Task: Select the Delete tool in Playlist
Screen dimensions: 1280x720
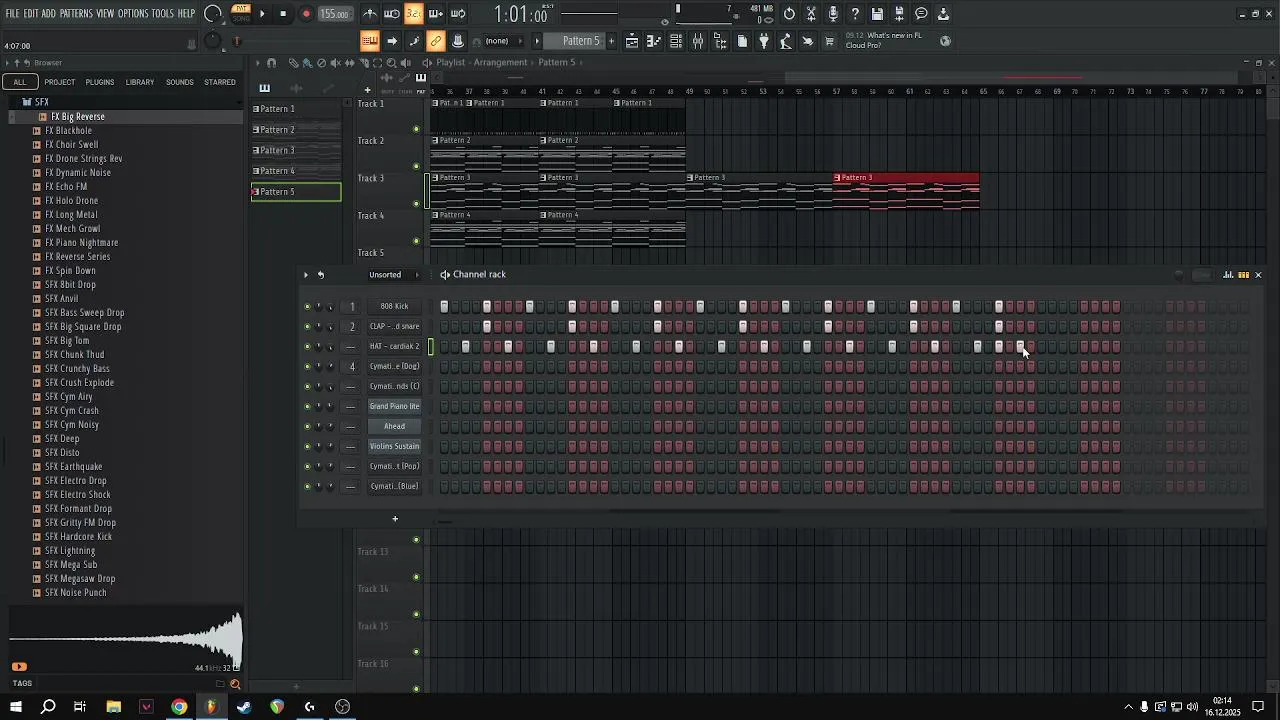Action: point(321,63)
